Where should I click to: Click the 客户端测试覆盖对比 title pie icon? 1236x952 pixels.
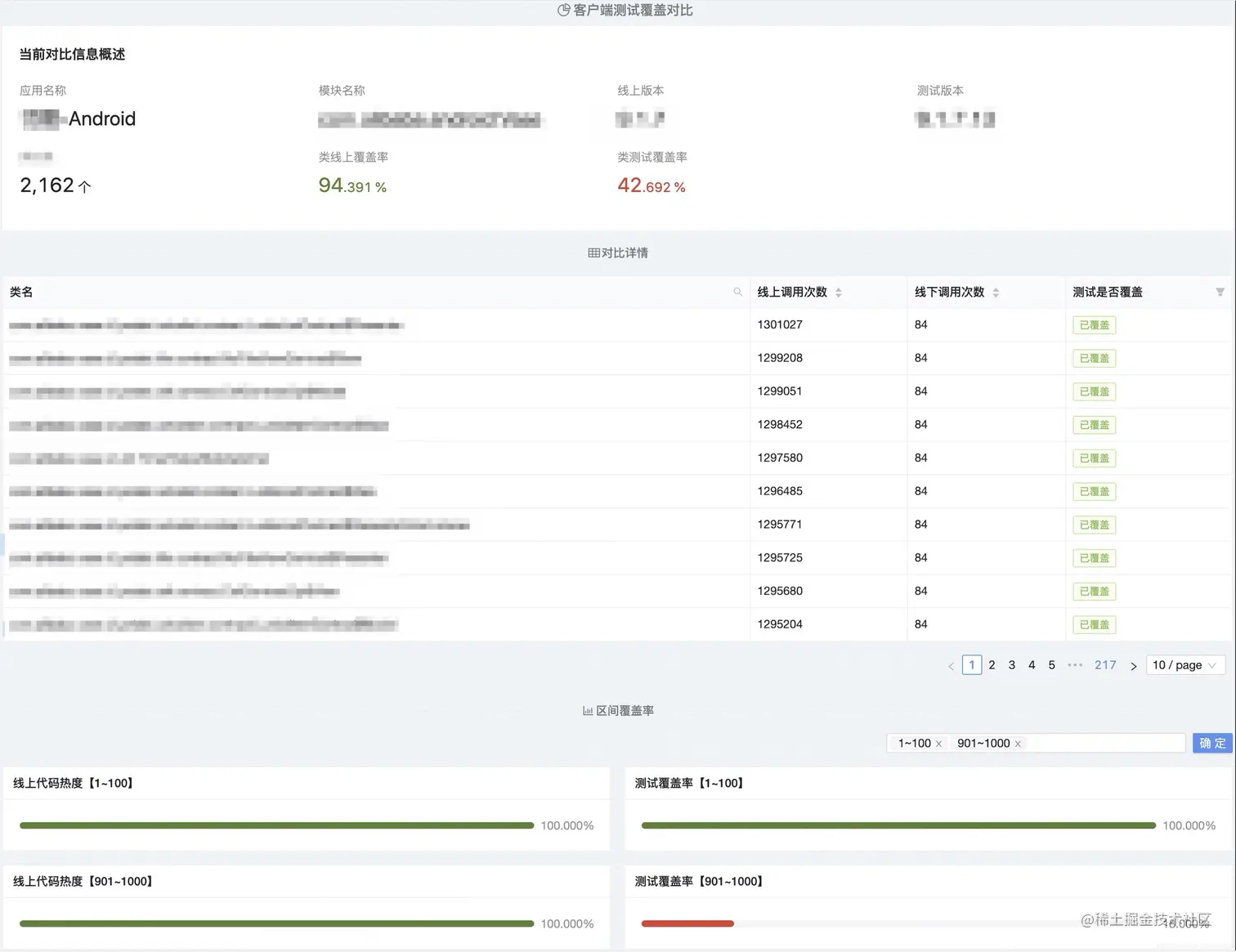pyautogui.click(x=563, y=10)
